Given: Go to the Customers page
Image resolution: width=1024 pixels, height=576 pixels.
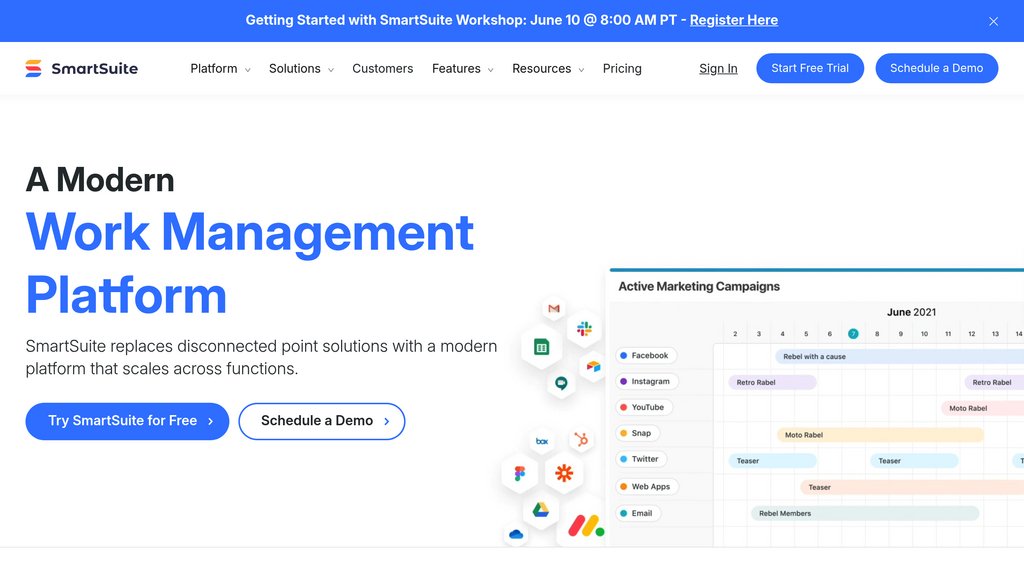Looking at the screenshot, I should (383, 69).
